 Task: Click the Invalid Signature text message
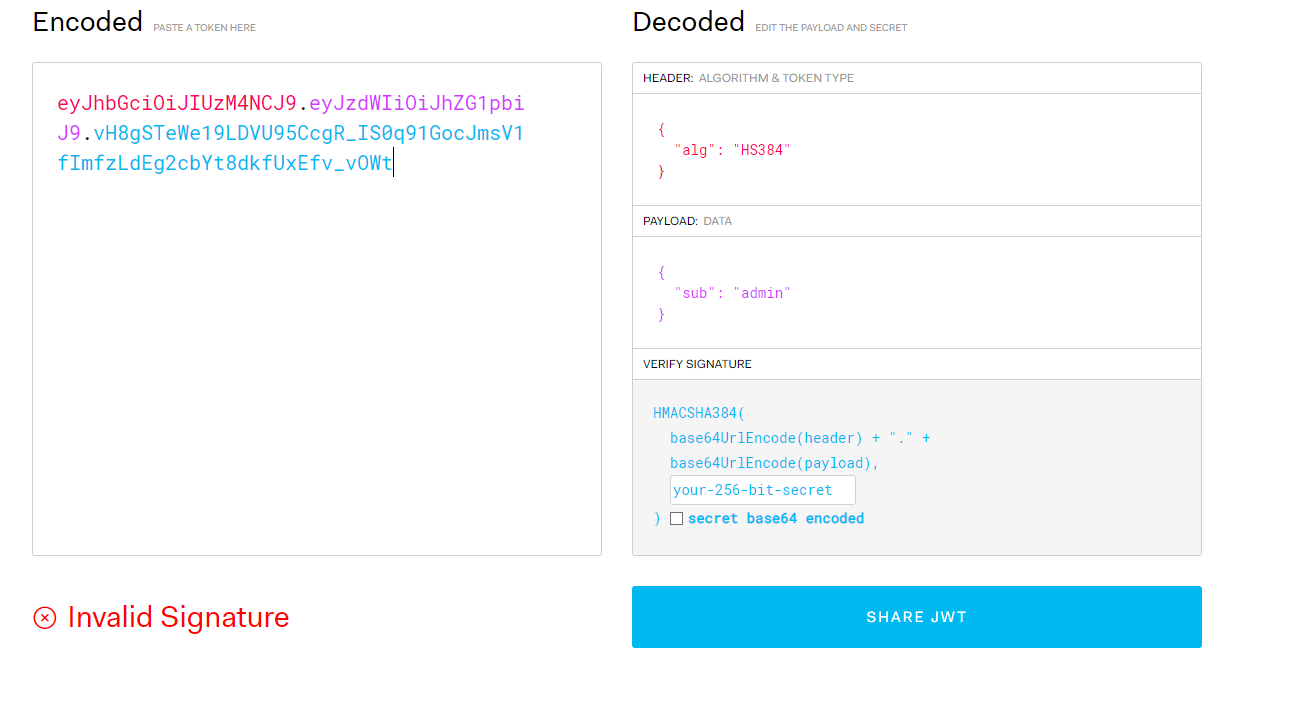pyautogui.click(x=178, y=617)
